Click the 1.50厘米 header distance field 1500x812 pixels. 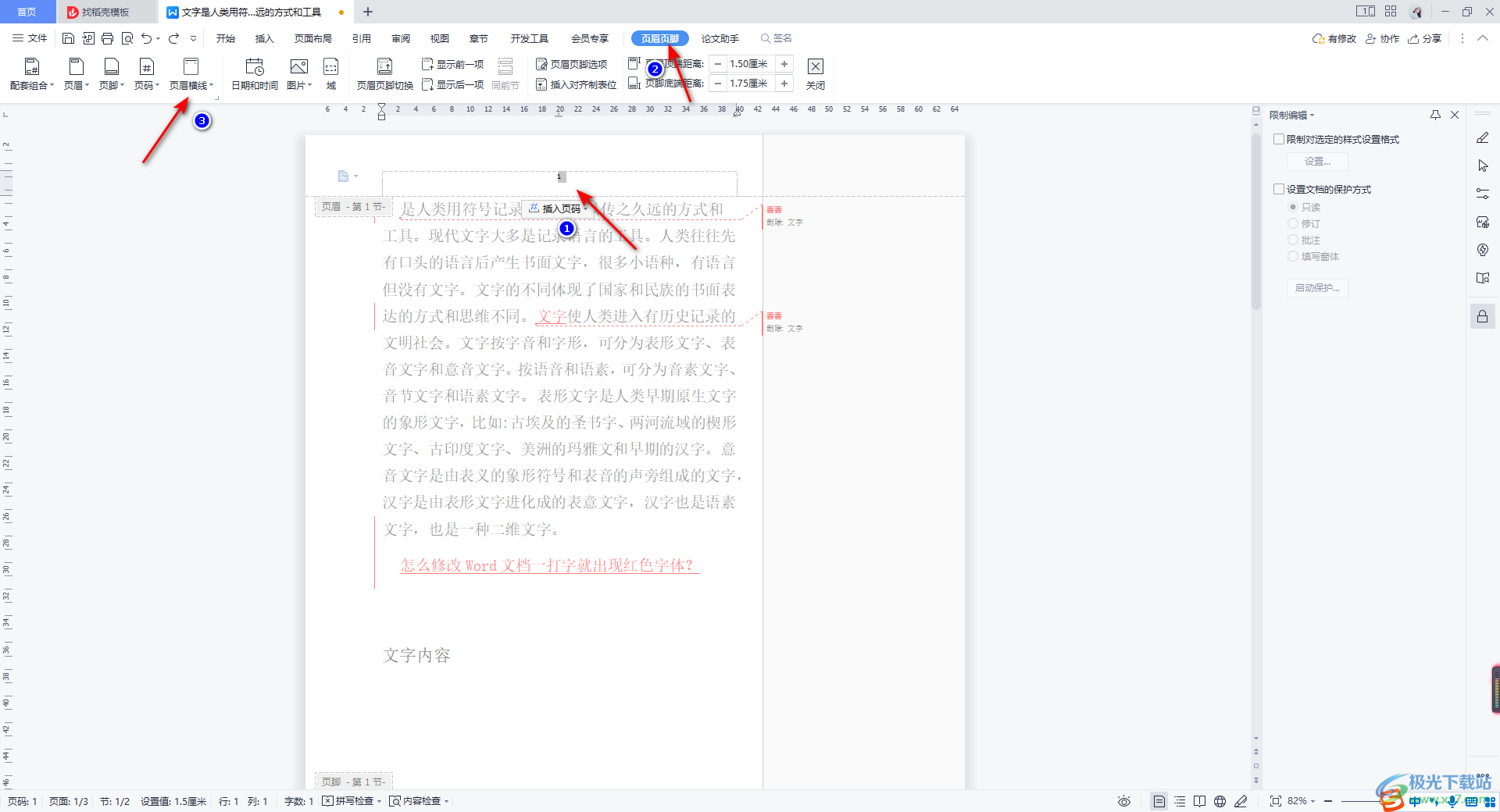point(750,64)
